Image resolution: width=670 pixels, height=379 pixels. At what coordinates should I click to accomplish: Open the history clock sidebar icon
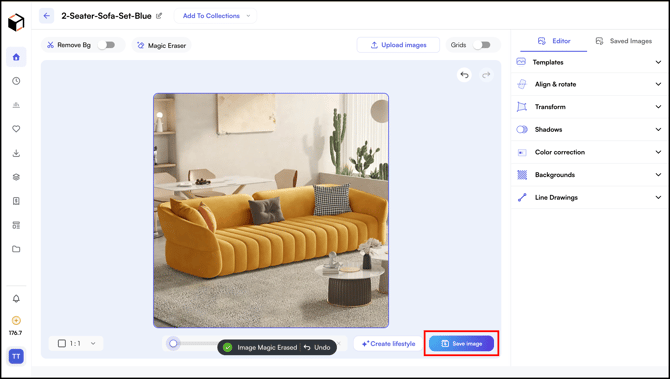tap(16, 81)
